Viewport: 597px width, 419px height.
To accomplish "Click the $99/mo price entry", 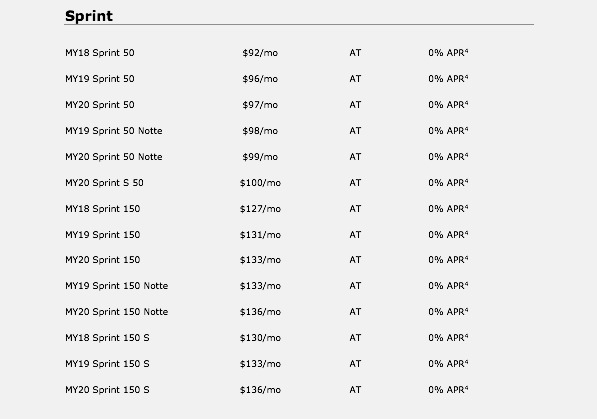I will point(260,157).
